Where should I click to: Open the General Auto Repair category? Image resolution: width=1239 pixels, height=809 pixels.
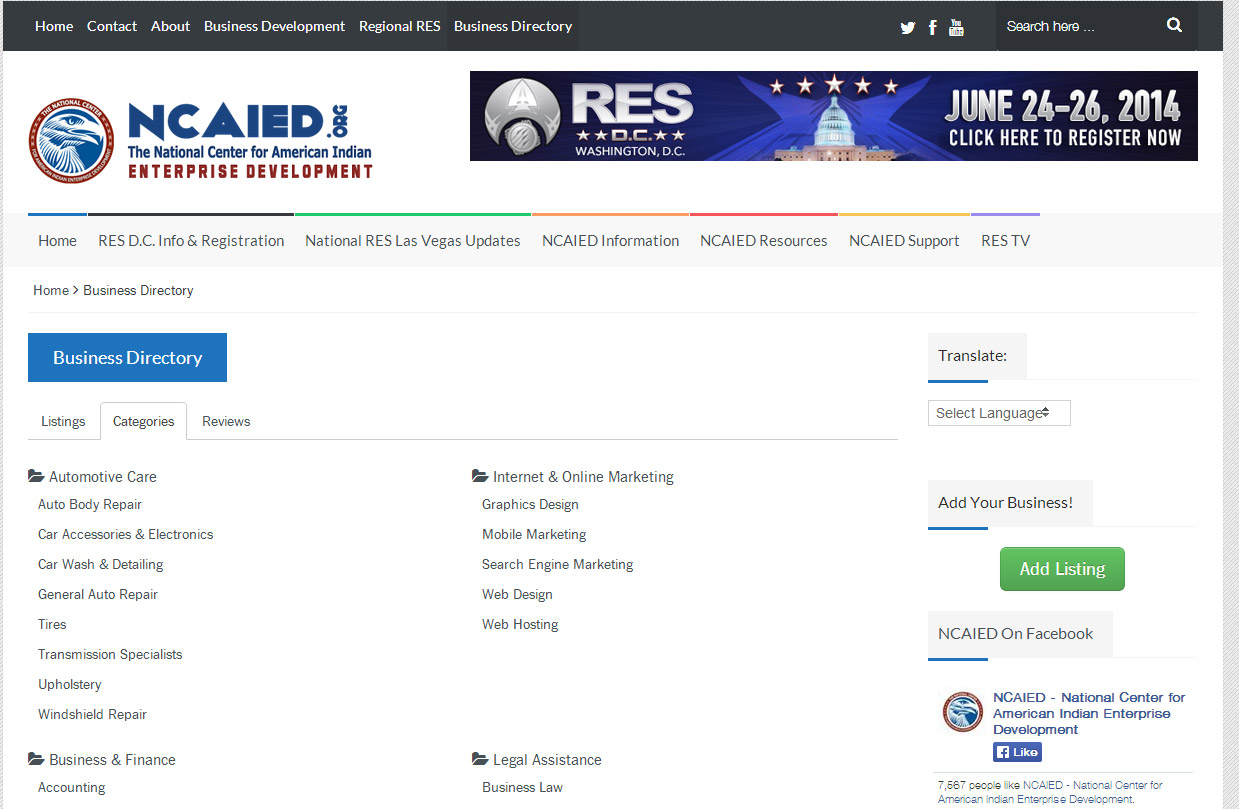coord(98,595)
